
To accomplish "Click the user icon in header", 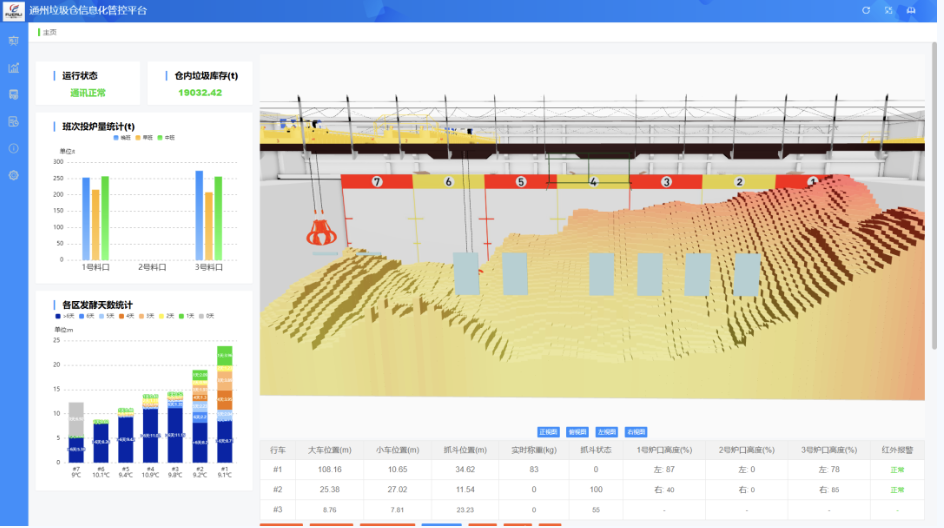I will click(x=912, y=10).
